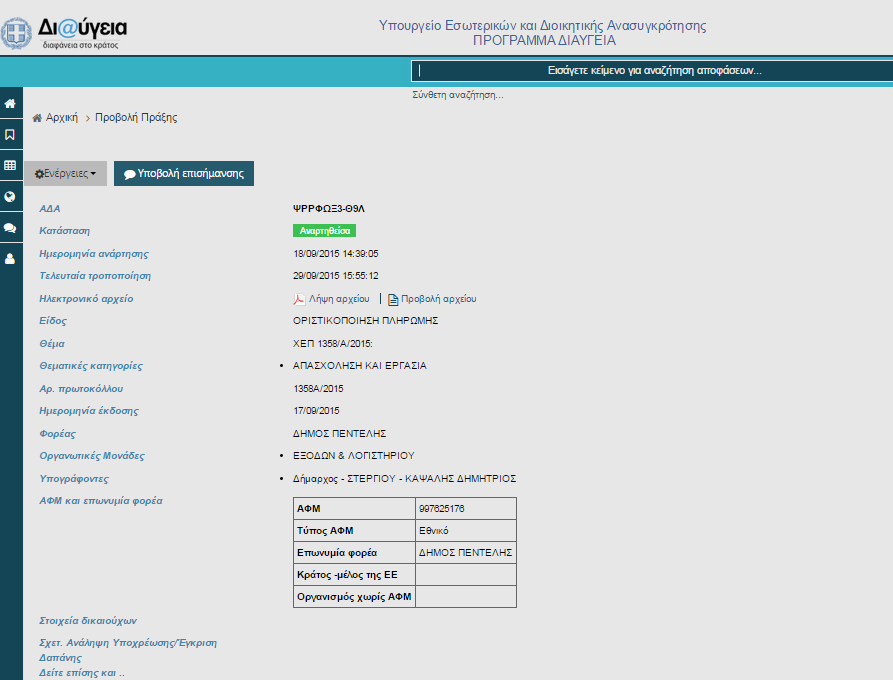Open the bookmark icon in the sidebar
The height and width of the screenshot is (680, 893).
[10, 134]
